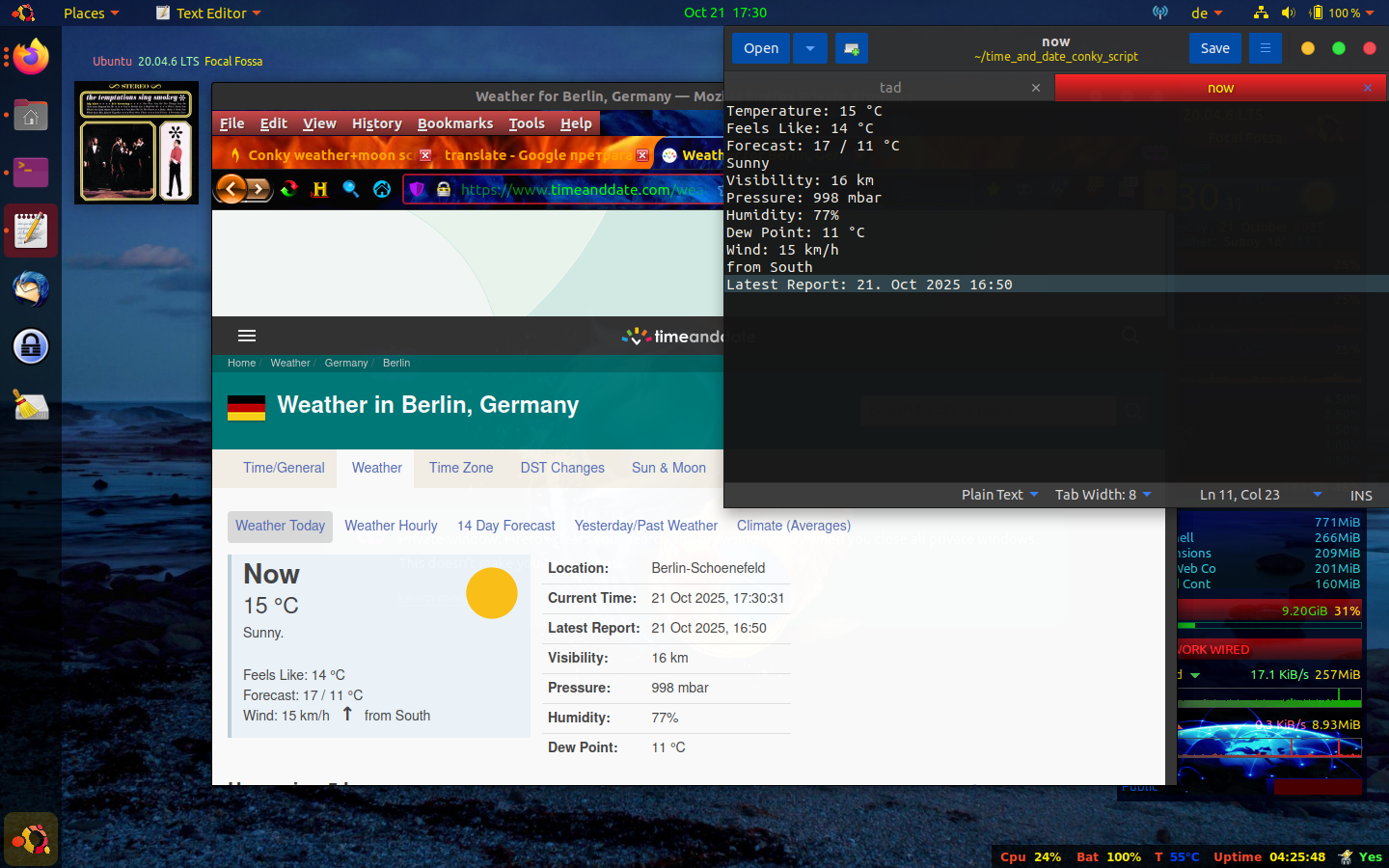Open the 14 Day Forecast link
1389x868 pixels.
(506, 526)
